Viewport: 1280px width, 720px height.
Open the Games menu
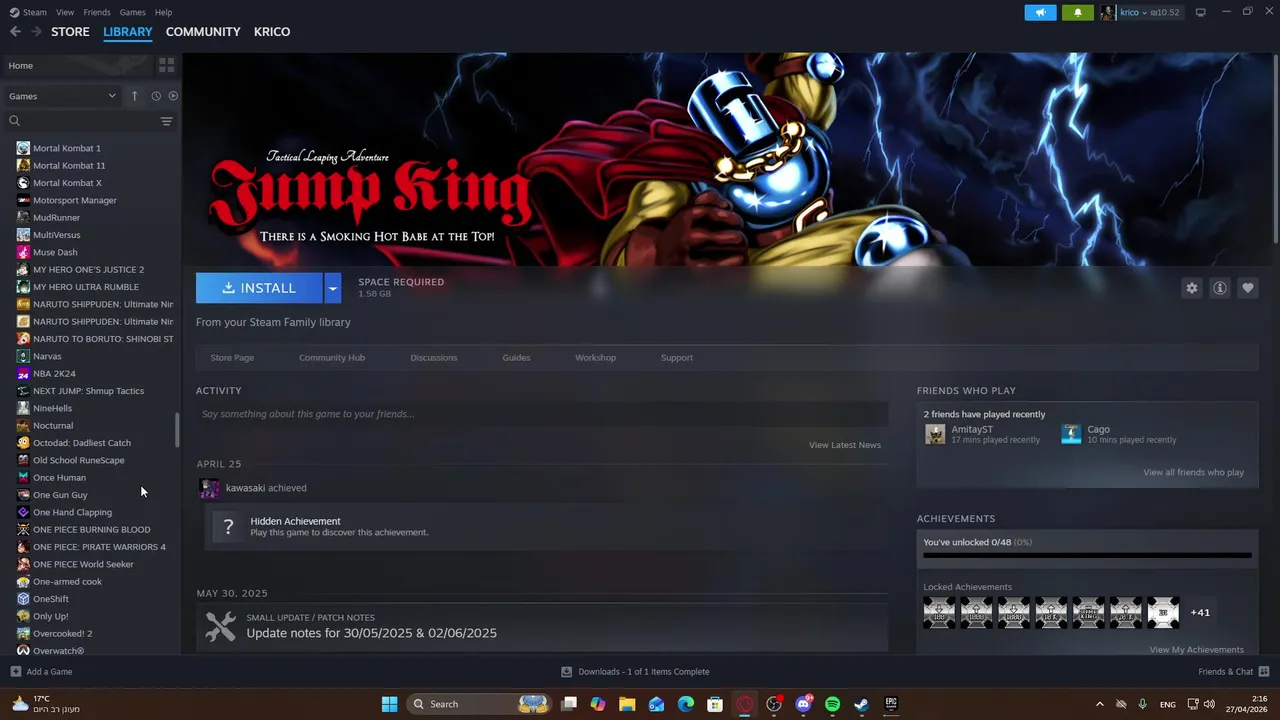(132, 12)
